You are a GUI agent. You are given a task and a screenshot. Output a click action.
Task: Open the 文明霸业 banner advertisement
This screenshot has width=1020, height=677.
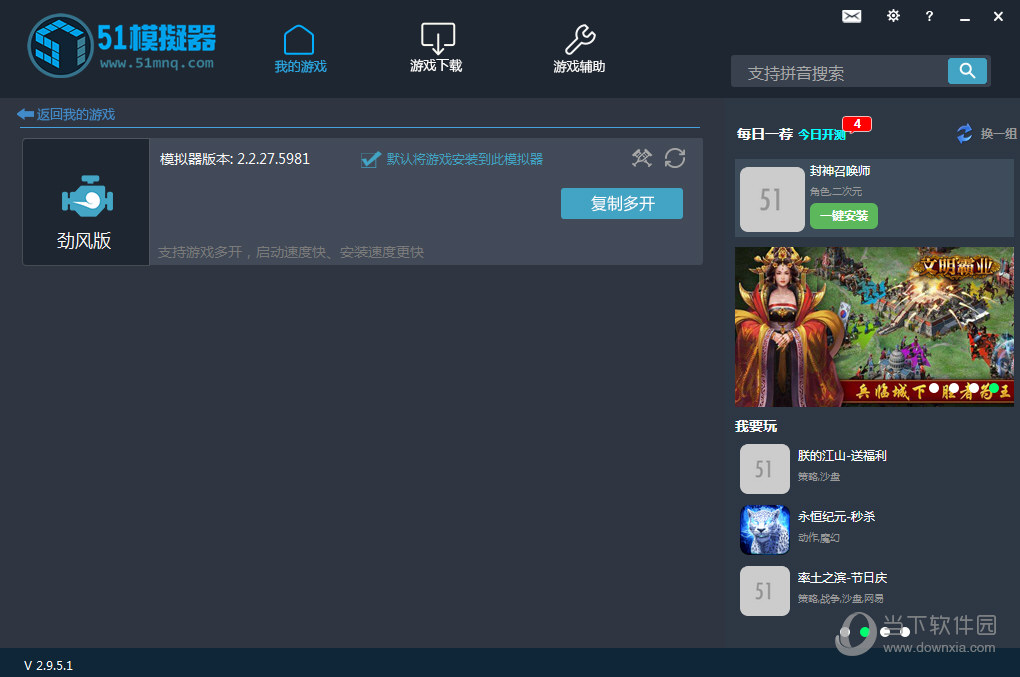click(873, 325)
